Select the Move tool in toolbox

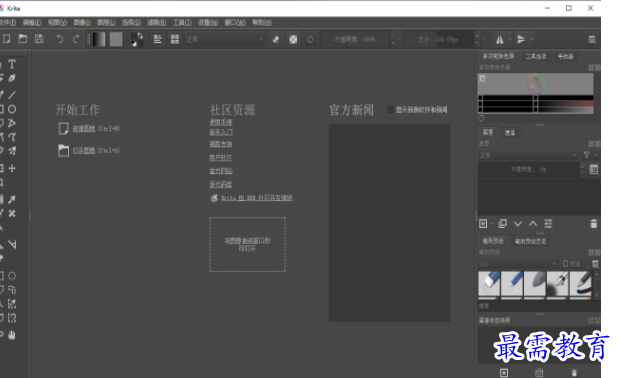pyautogui.click(x=12, y=168)
